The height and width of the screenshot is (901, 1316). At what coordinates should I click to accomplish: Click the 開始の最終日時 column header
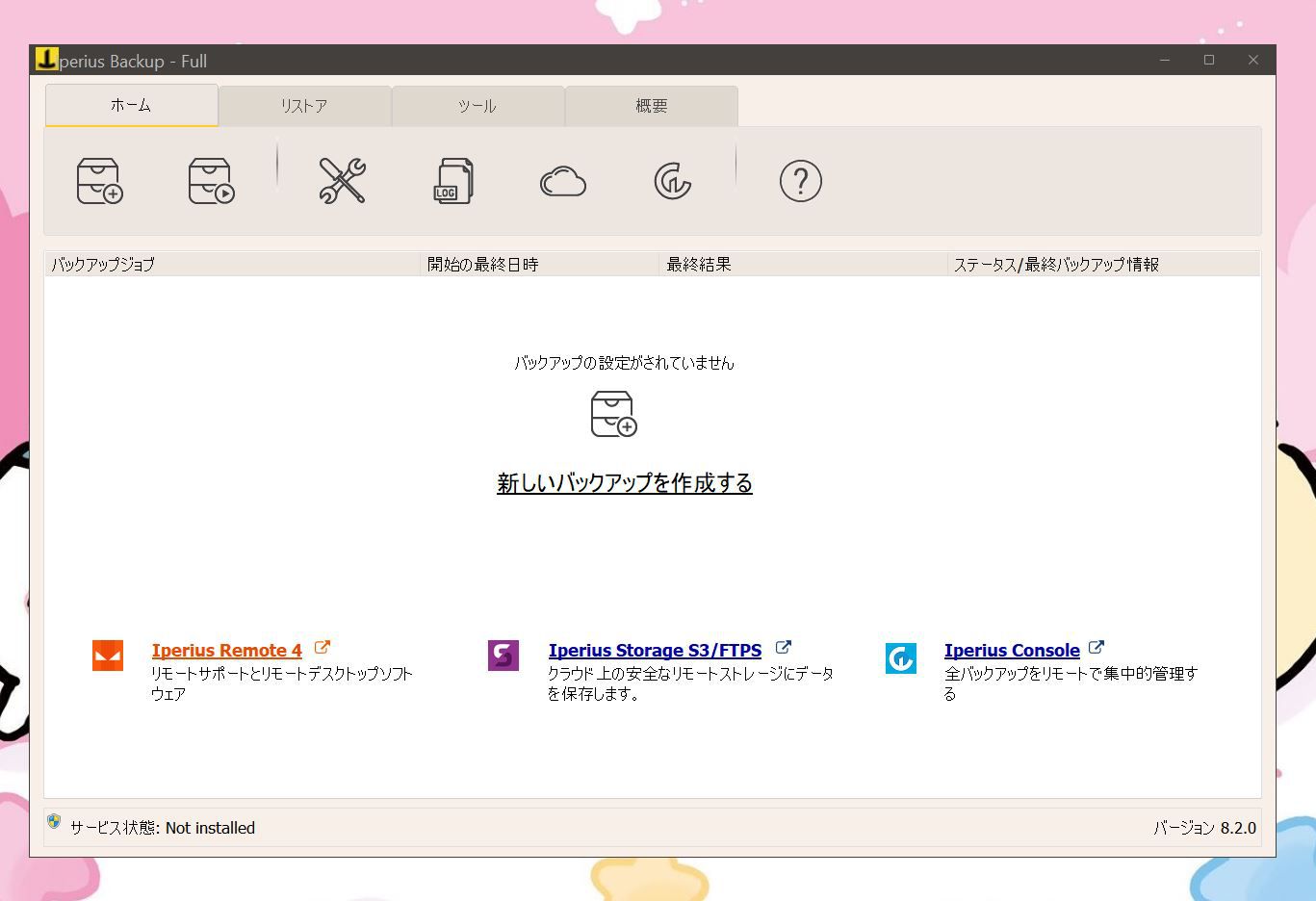(540, 264)
